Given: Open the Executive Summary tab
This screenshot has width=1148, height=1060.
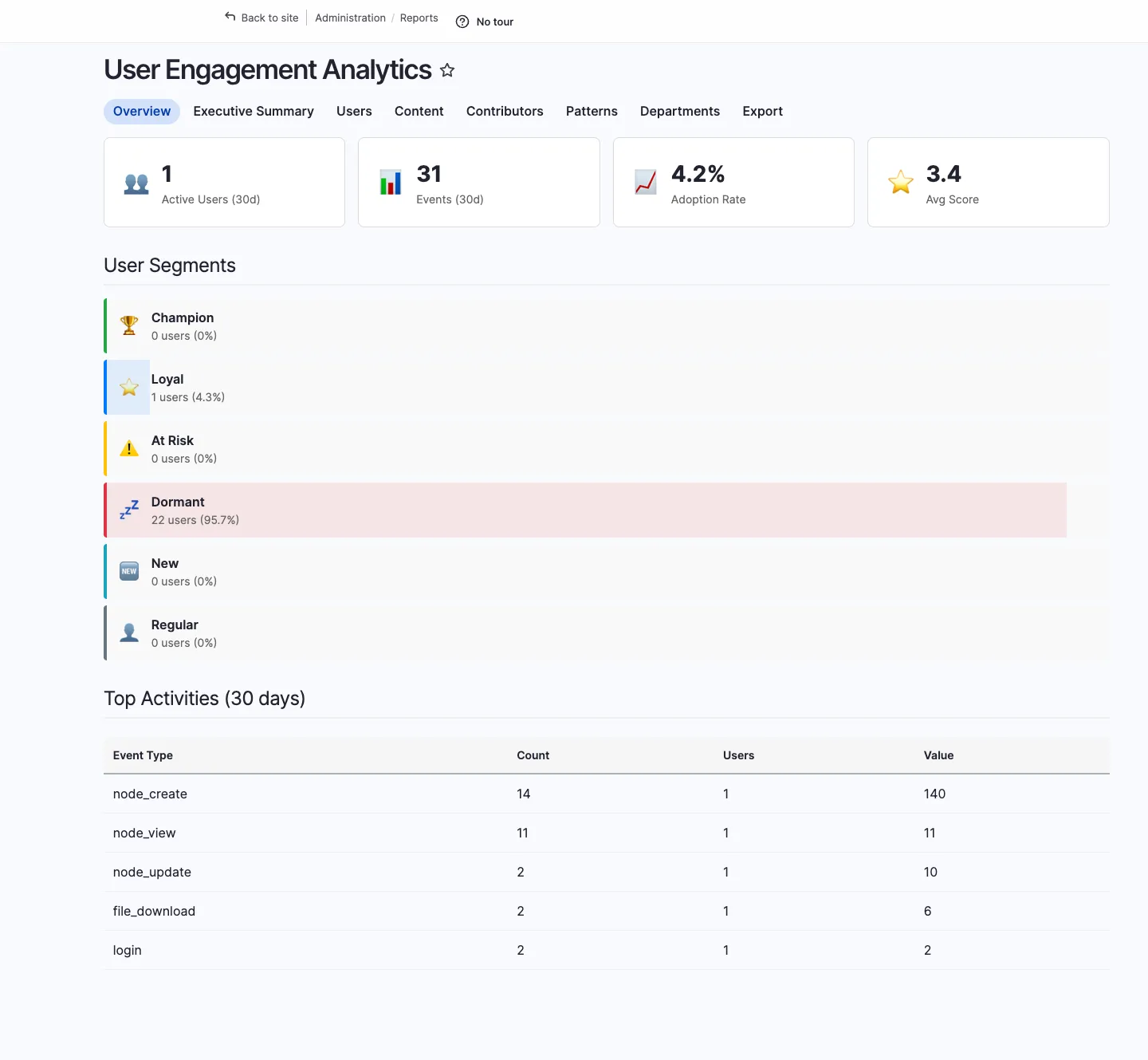Looking at the screenshot, I should (x=254, y=112).
